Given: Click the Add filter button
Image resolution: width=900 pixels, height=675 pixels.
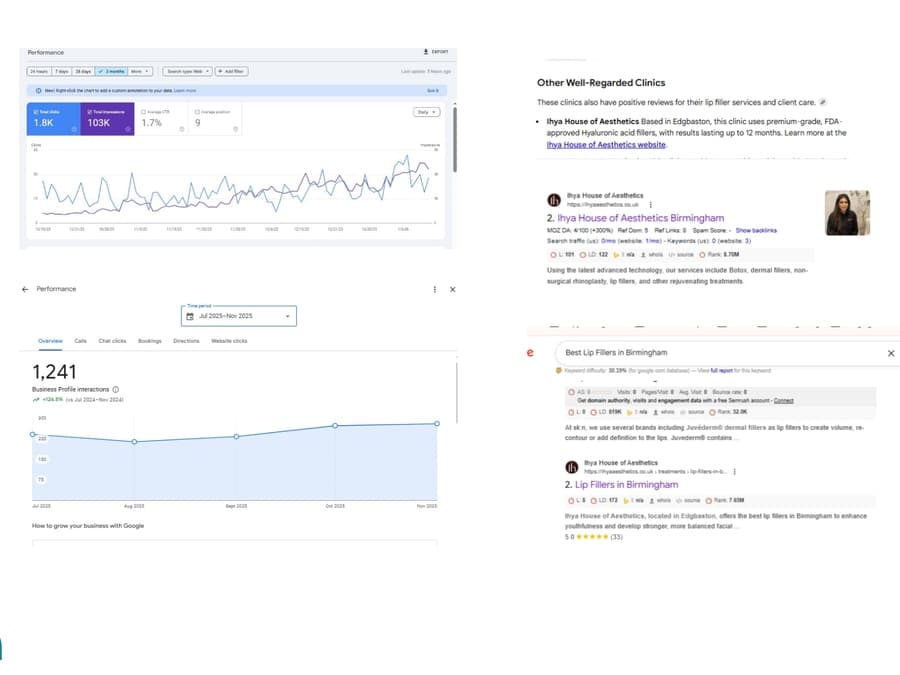Looking at the screenshot, I should click(x=231, y=71).
